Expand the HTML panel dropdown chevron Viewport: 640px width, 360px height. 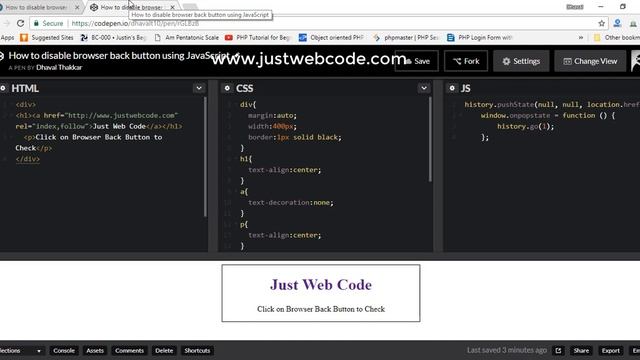199,88
